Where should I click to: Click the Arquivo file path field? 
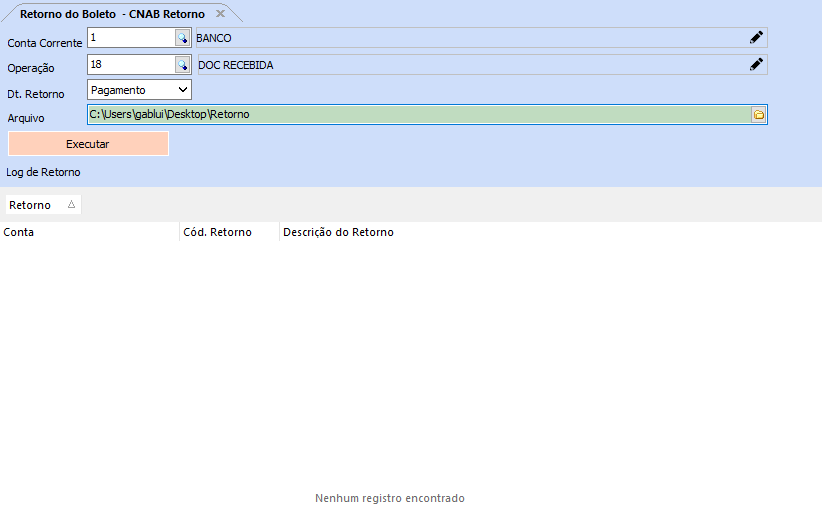[x=418, y=115]
